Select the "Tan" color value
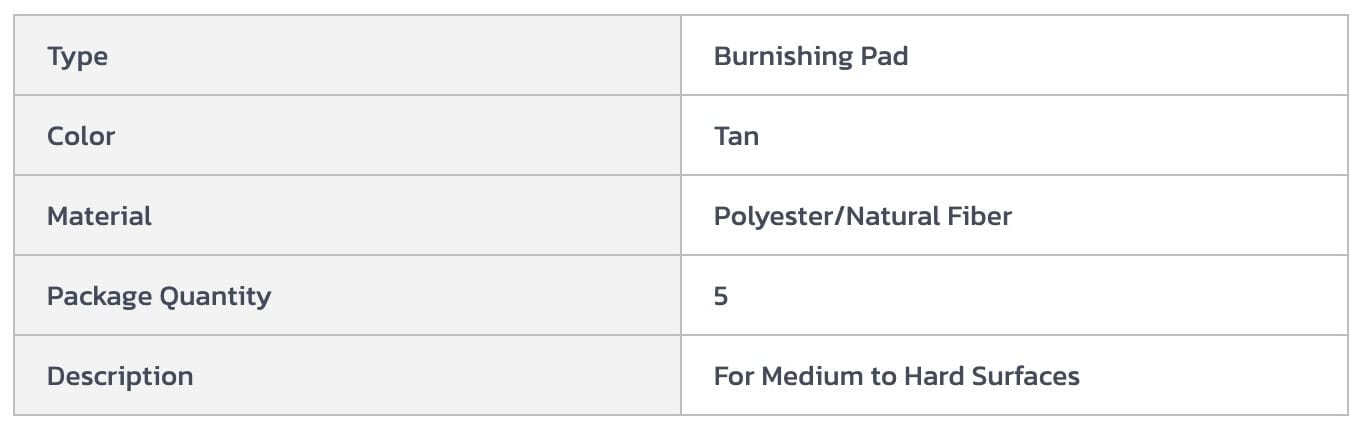 (x=736, y=136)
